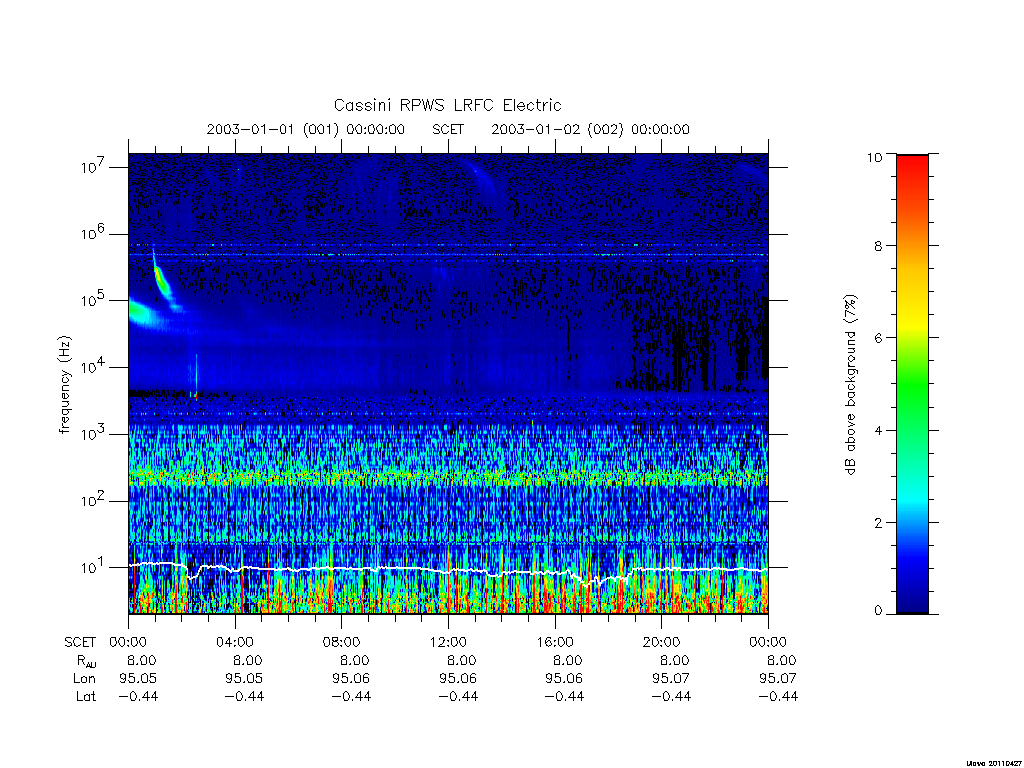Click the white trace line near 16:00
The height and width of the screenshot is (768, 1024).
click(555, 573)
